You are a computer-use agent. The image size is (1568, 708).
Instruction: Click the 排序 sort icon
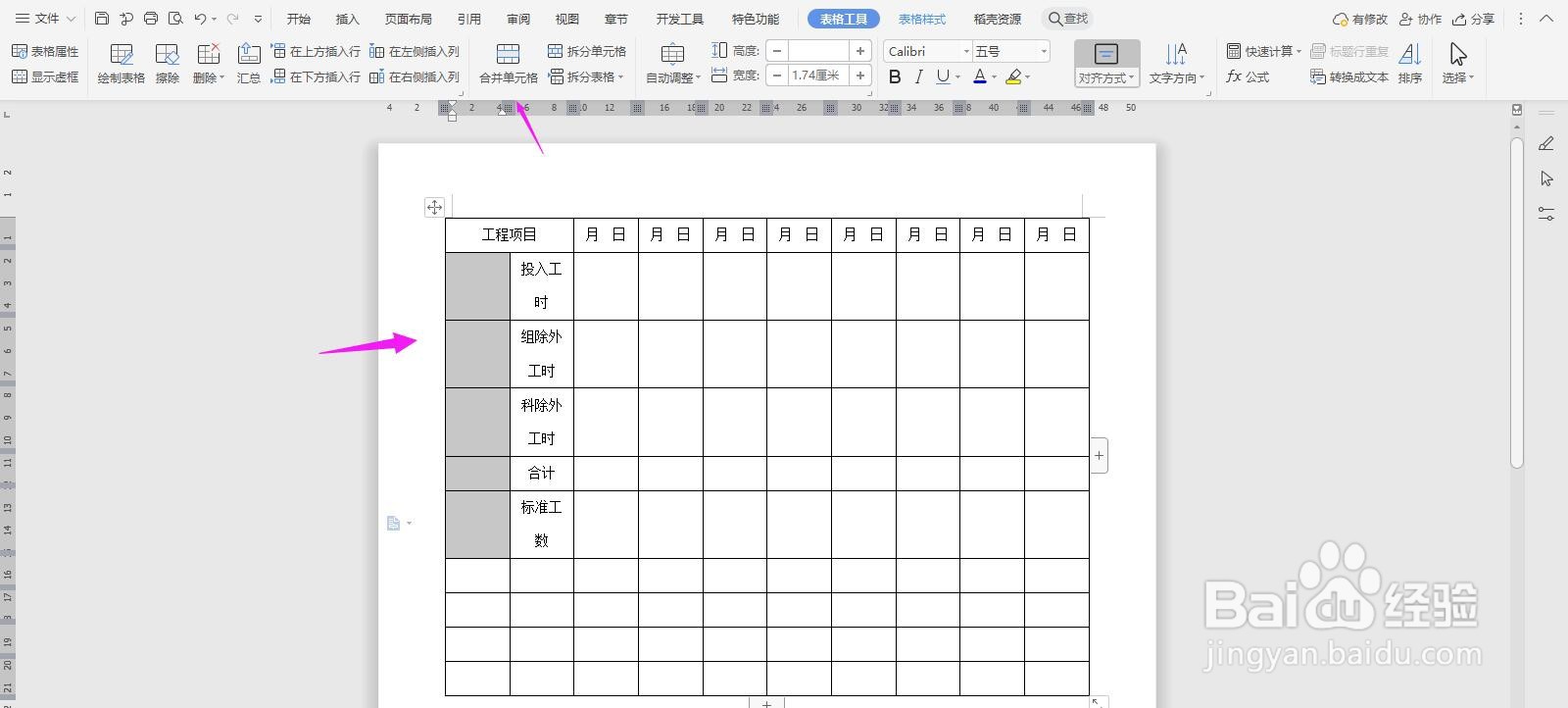click(1410, 64)
